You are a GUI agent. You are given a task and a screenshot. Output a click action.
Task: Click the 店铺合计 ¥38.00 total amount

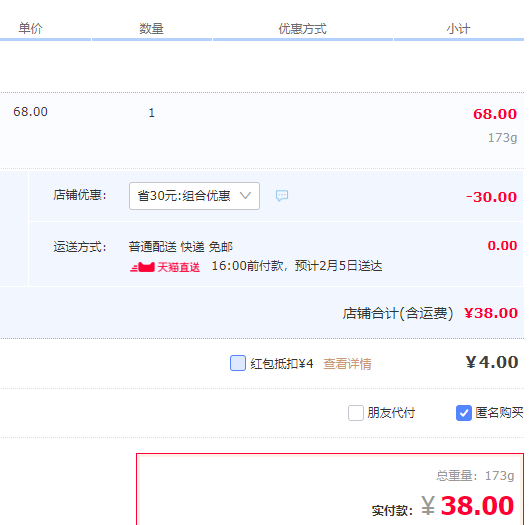pyautogui.click(x=491, y=313)
